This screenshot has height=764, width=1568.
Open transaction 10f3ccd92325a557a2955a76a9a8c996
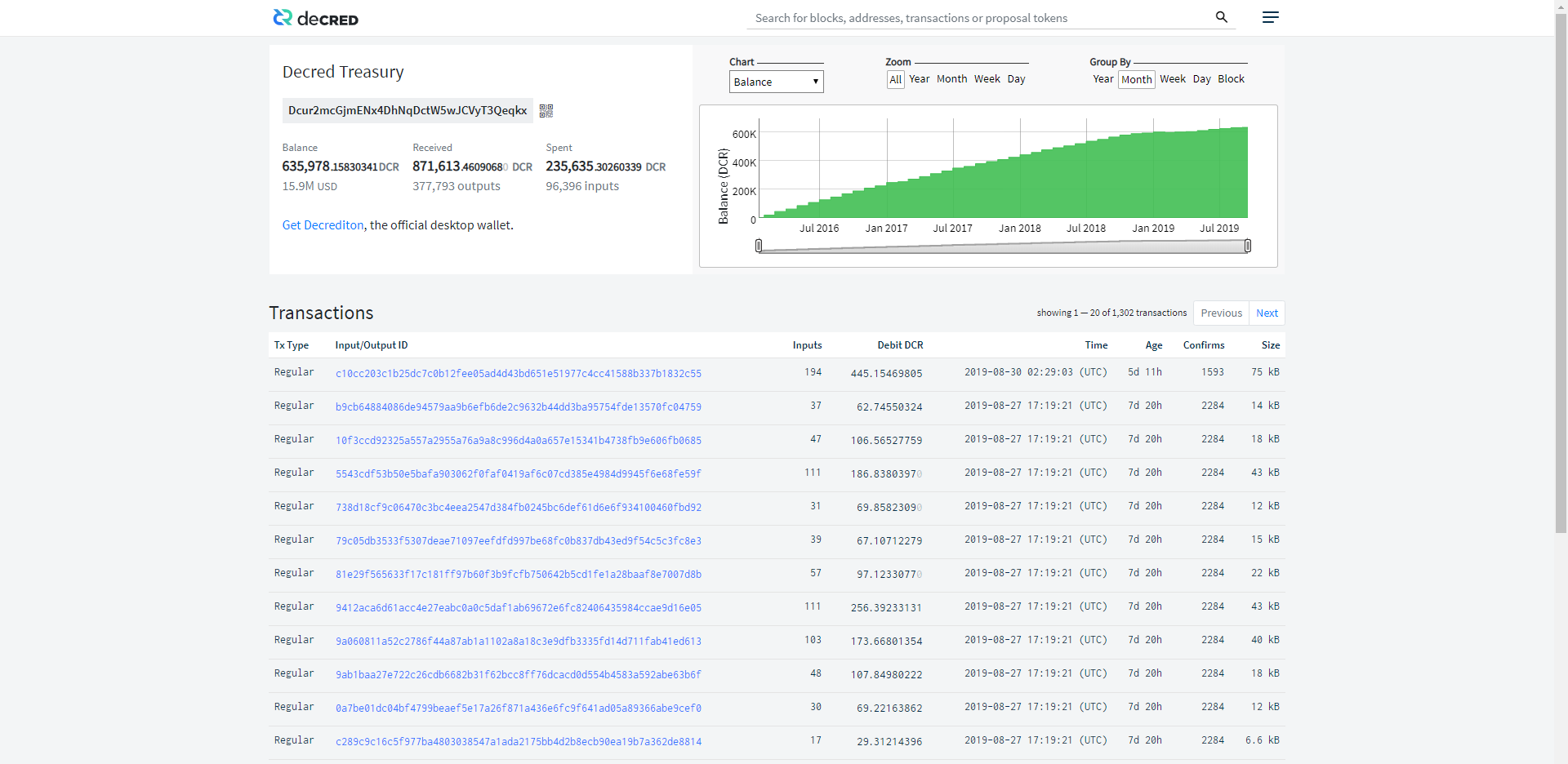519,441
